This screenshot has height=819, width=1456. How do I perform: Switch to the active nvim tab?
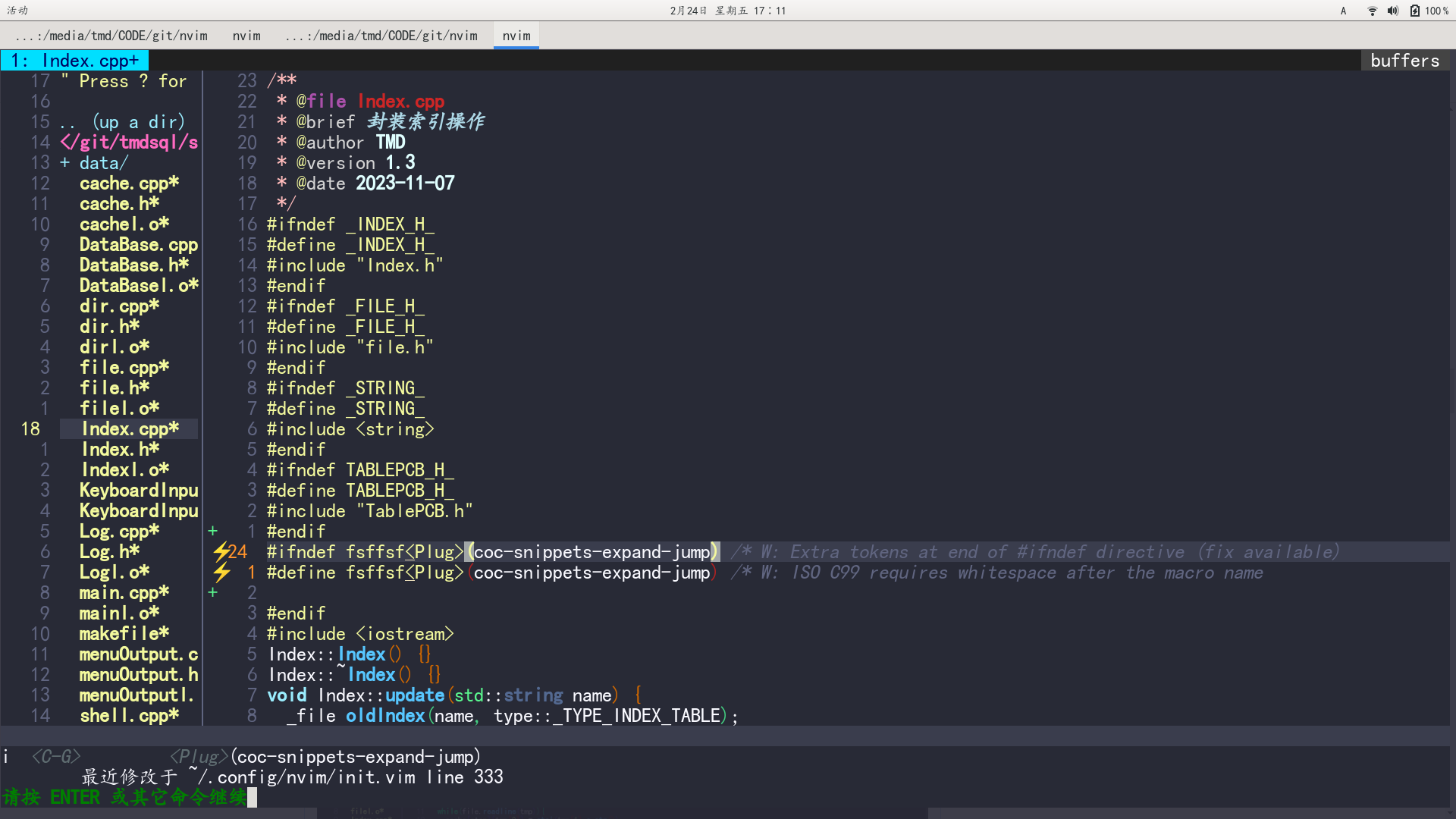coord(516,35)
